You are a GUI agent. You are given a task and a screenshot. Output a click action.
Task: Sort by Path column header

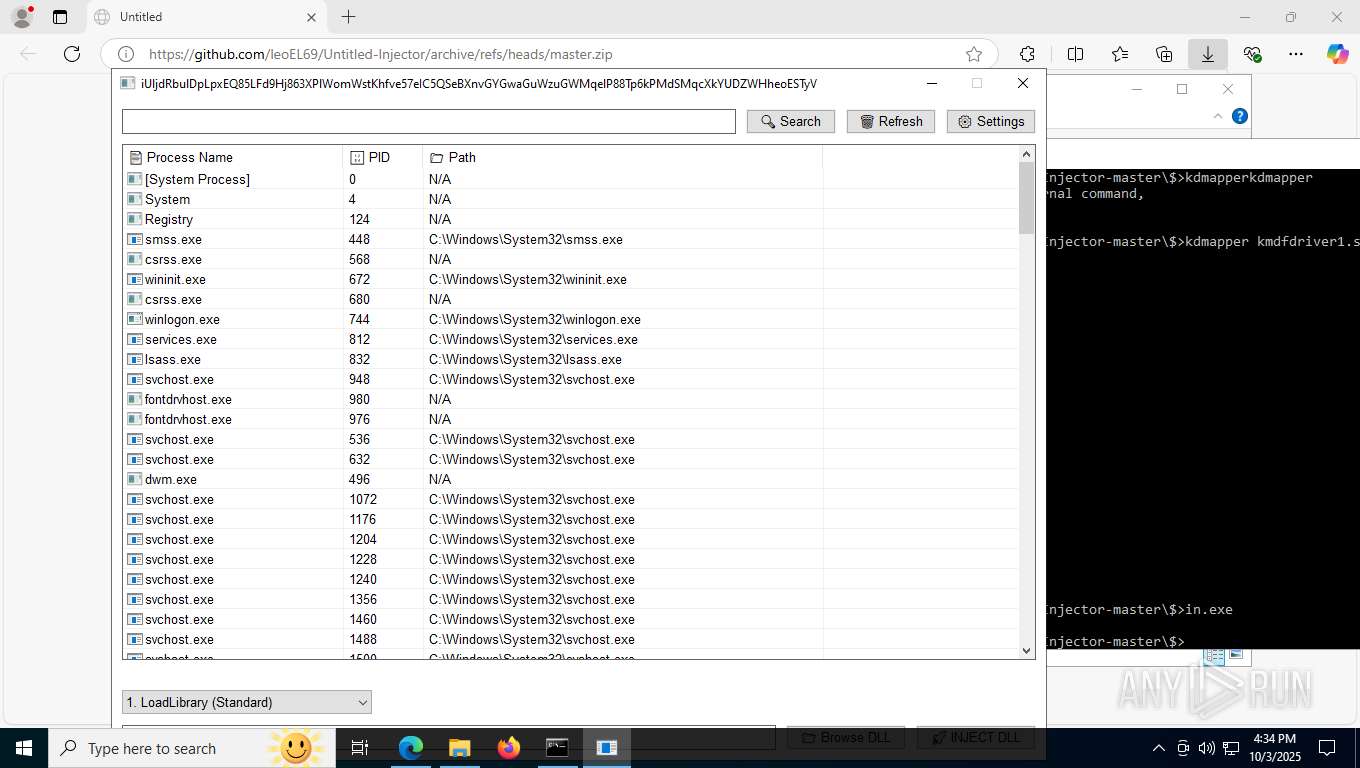[623, 157]
